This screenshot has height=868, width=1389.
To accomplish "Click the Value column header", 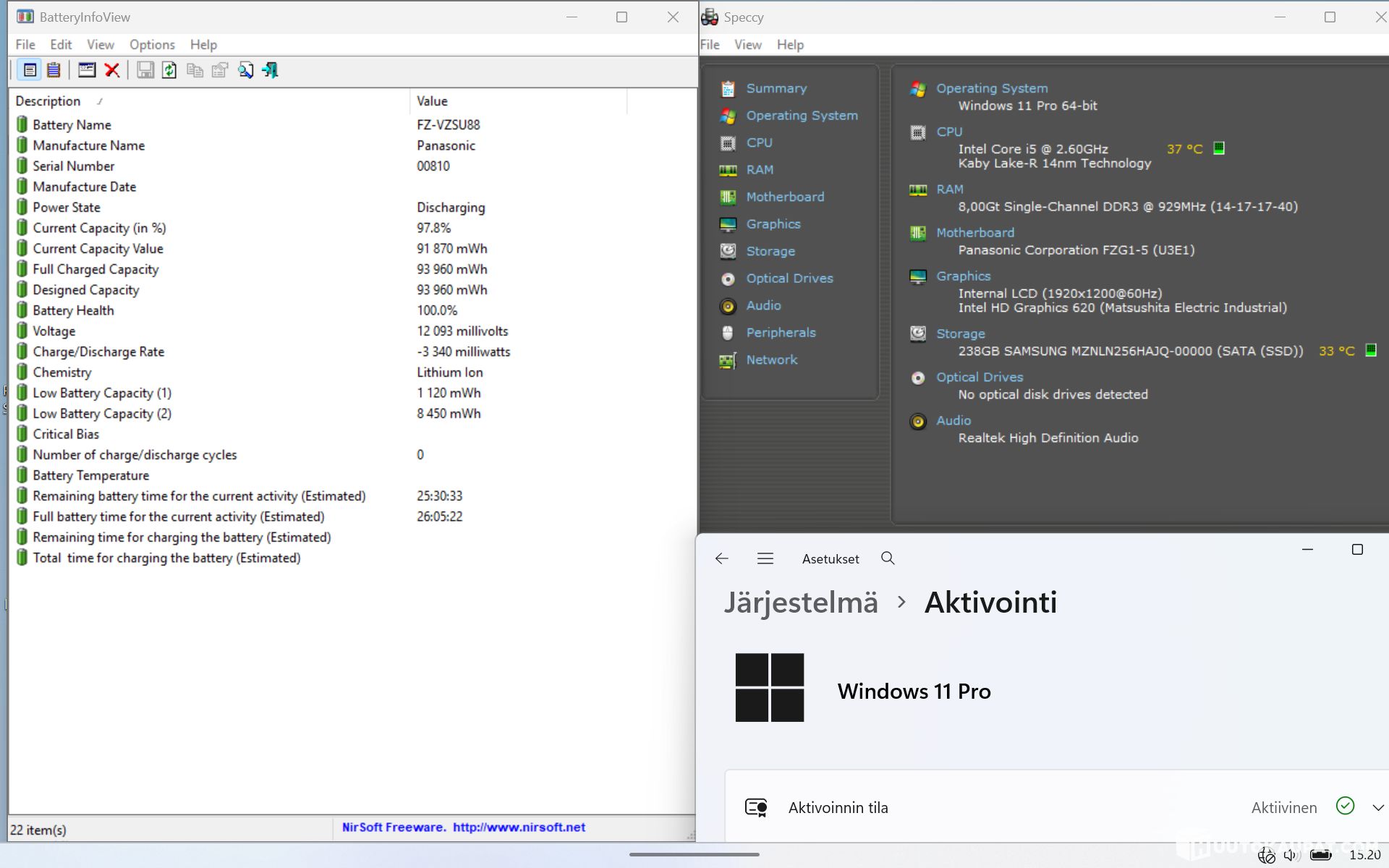I will 432,101.
